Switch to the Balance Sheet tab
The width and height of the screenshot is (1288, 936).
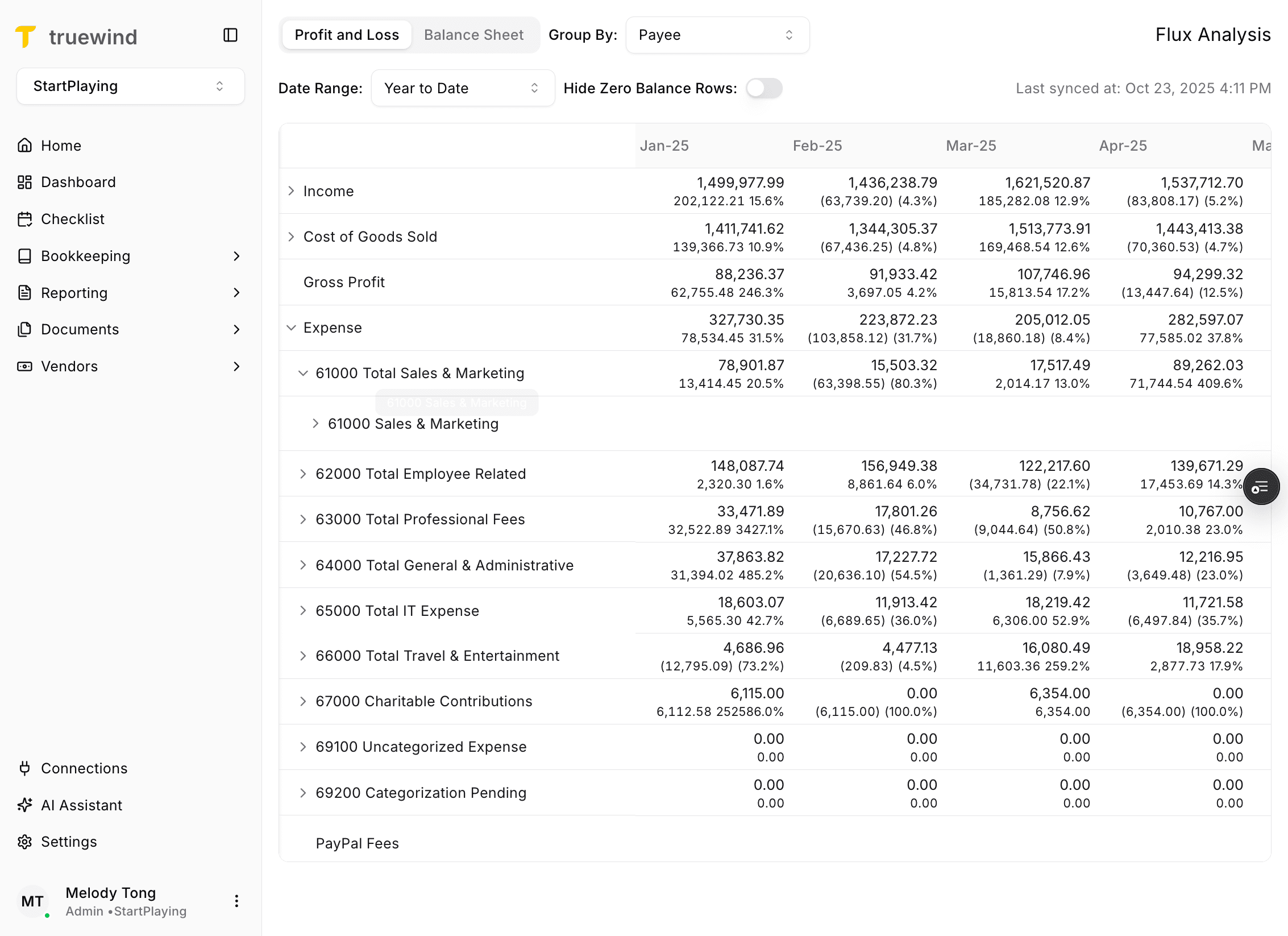(x=474, y=35)
